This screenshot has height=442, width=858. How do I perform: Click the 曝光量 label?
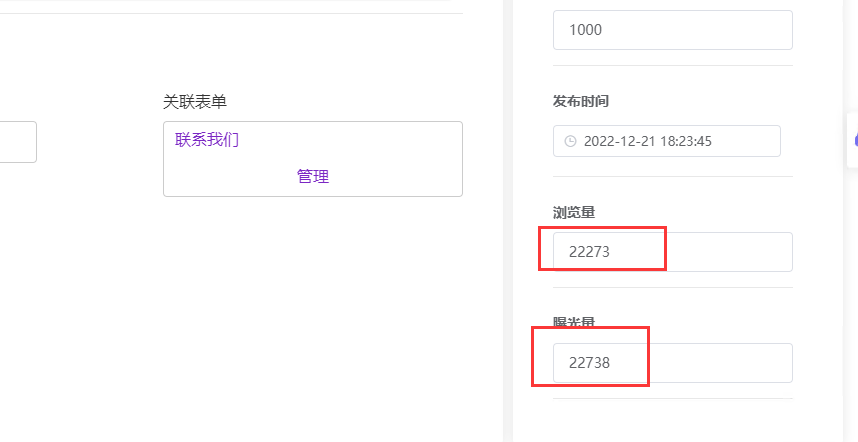[x=574, y=322]
